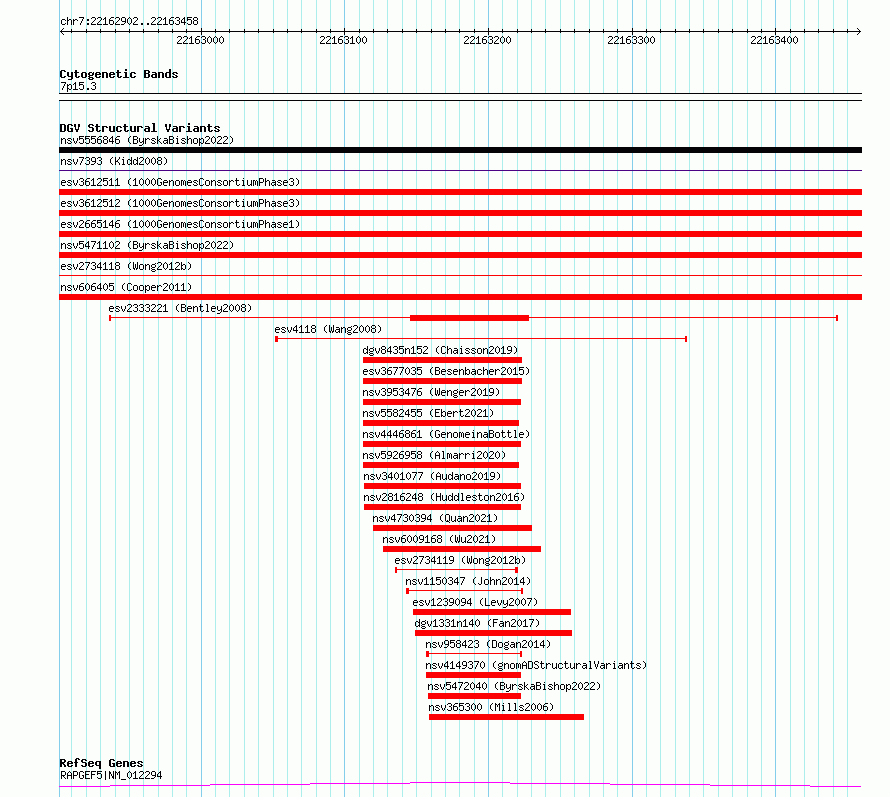Click the ruler's right arrowhead
890x797 pixels.
coord(859,31)
